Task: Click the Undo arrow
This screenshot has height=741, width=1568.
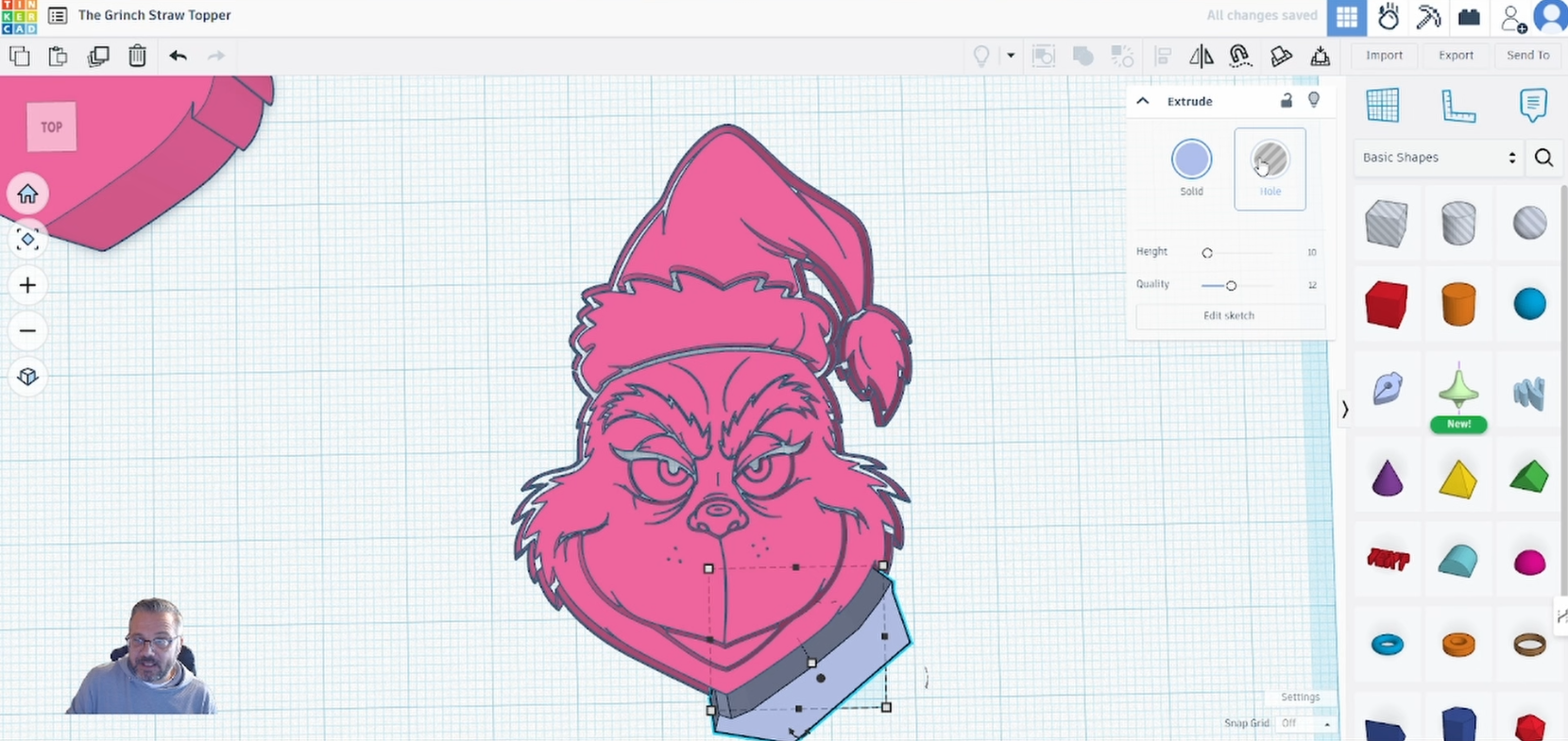Action: pyautogui.click(x=178, y=56)
